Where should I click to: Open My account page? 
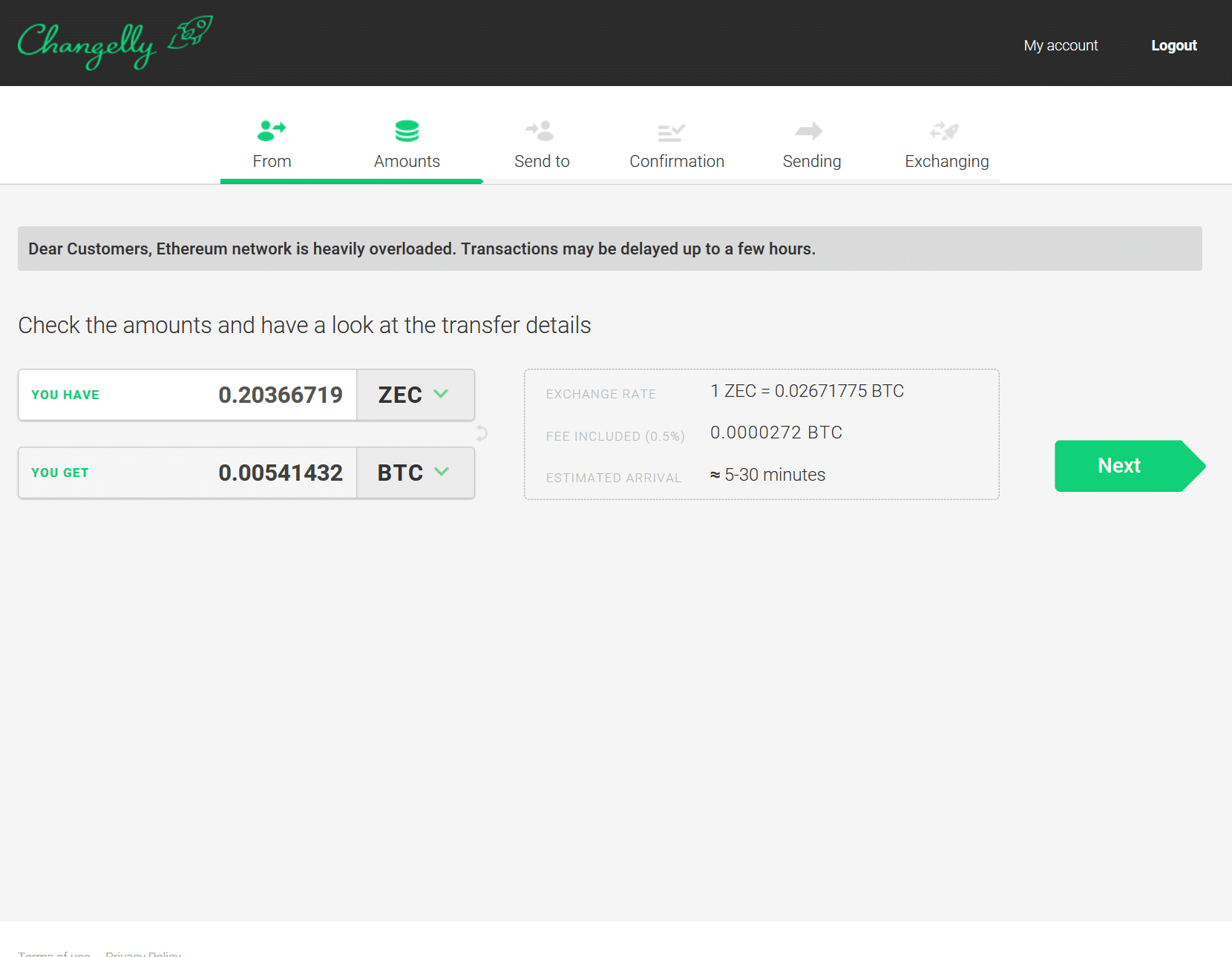tap(1061, 45)
